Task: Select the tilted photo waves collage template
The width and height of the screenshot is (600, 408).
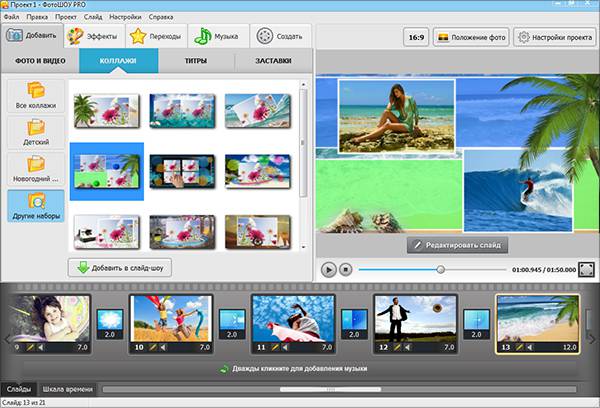Action: [258, 111]
